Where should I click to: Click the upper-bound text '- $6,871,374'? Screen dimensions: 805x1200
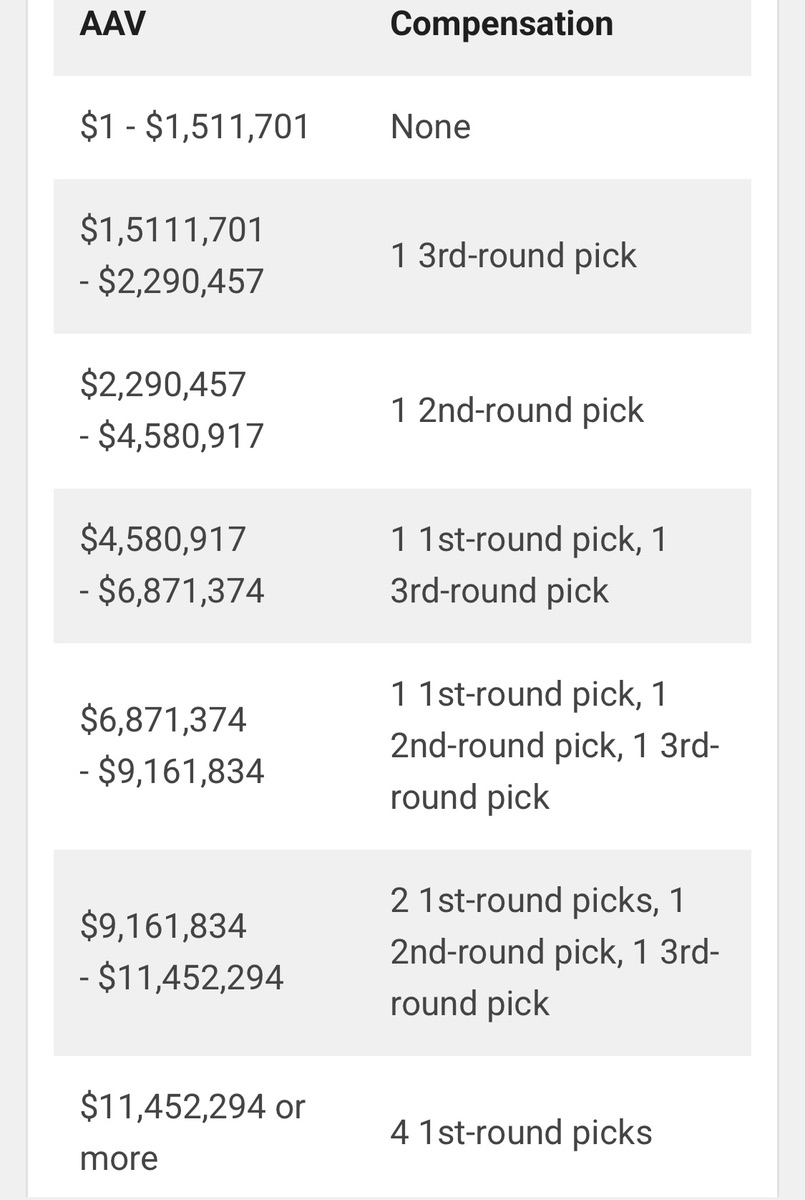click(x=172, y=591)
